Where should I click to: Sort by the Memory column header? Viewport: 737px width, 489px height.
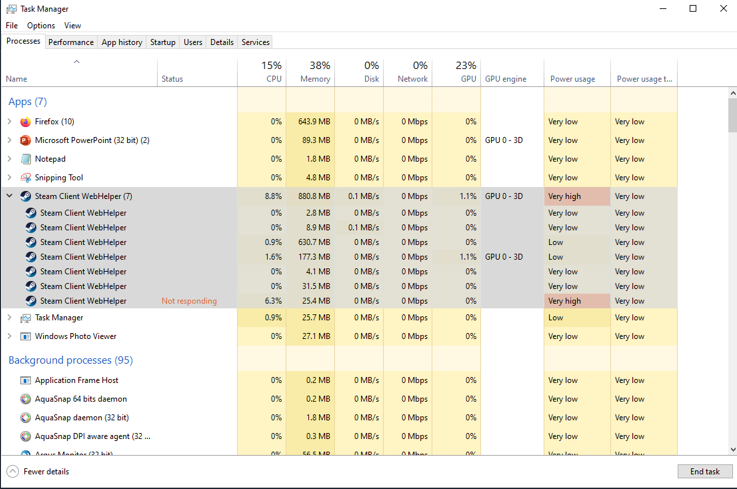310,72
